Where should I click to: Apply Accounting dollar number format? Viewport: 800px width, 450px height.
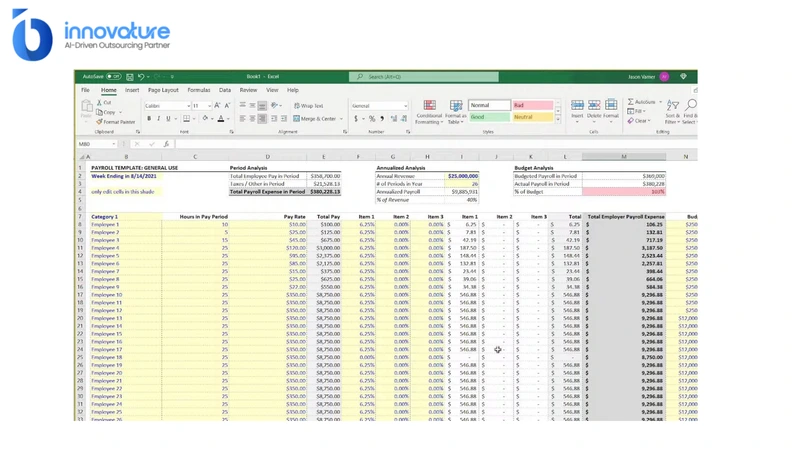click(x=356, y=119)
